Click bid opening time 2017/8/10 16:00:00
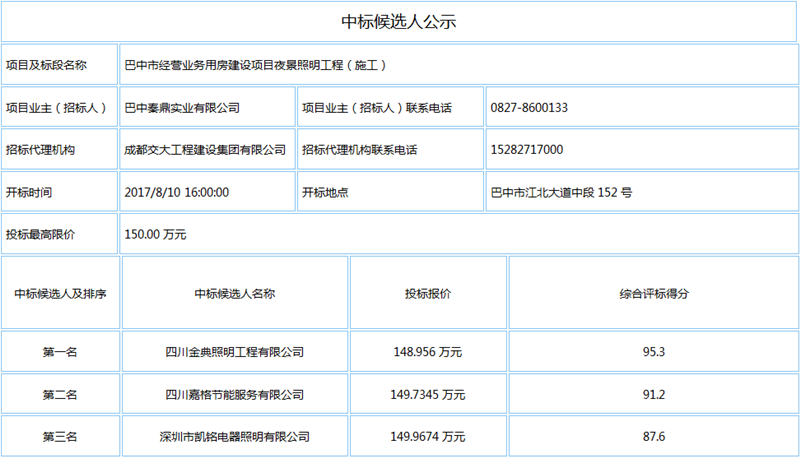Image resolution: width=800 pixels, height=458 pixels. (177, 192)
